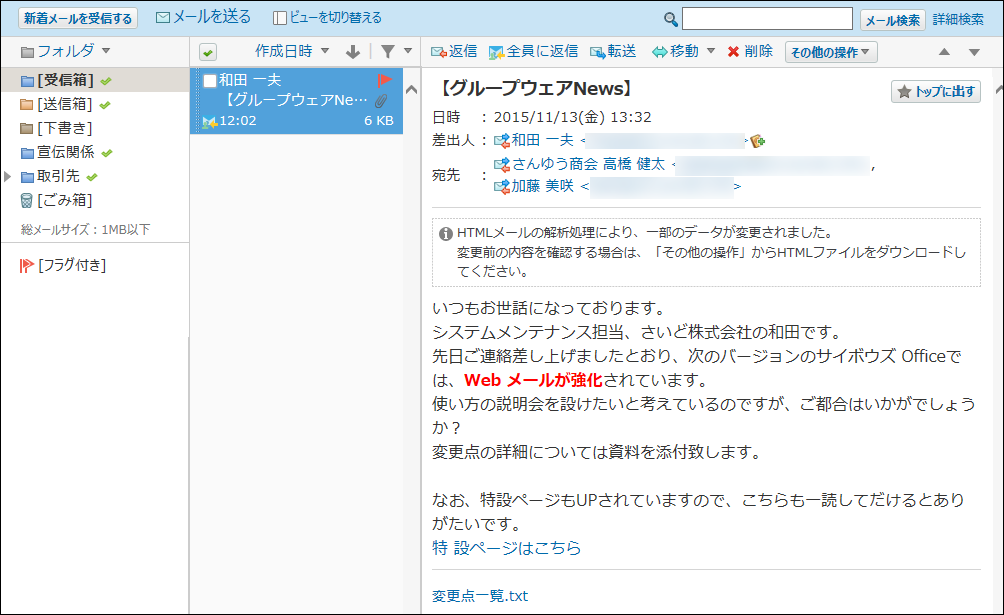Click green check beside 送信箱

(104, 104)
